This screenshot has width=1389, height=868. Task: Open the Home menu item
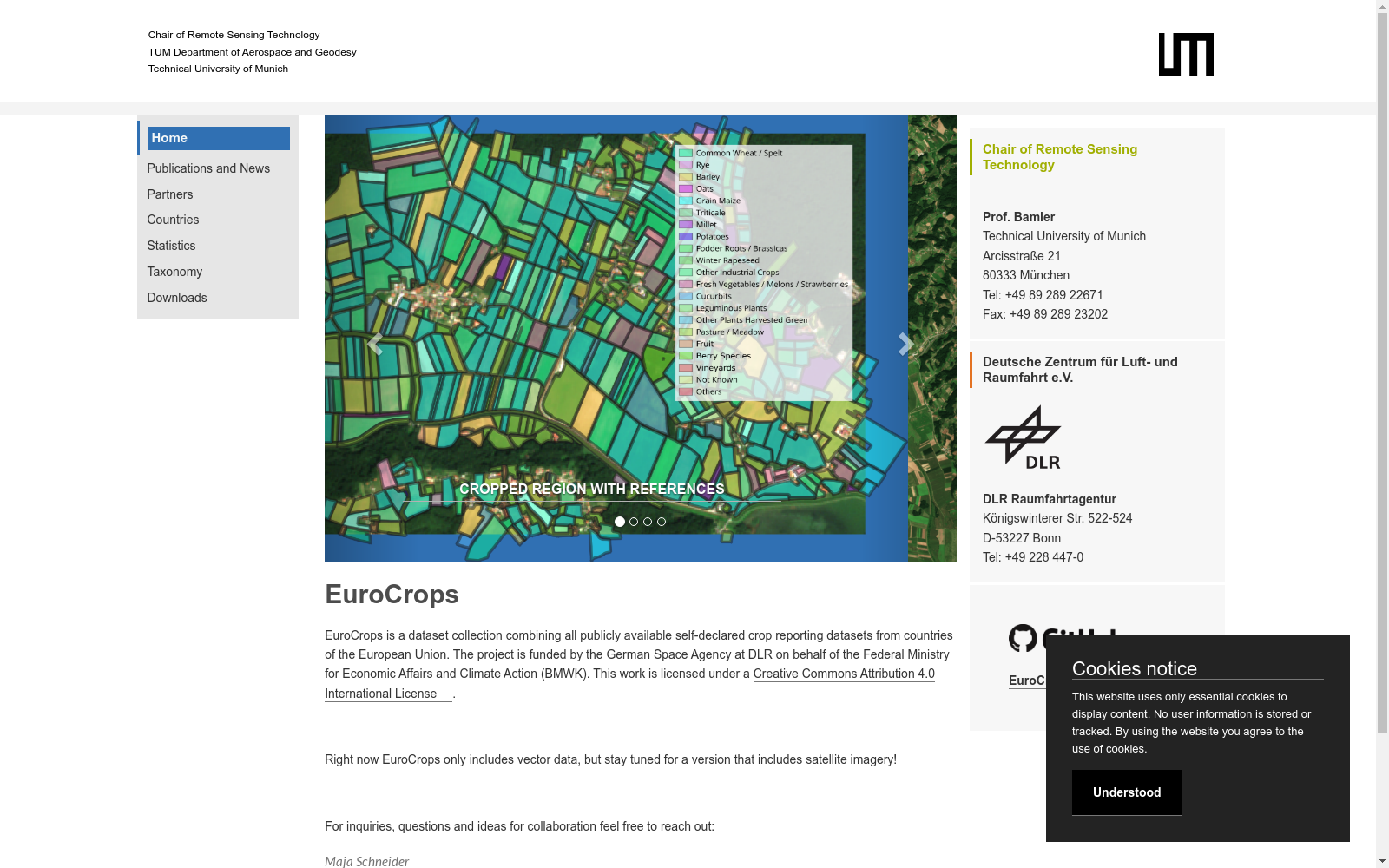218,138
